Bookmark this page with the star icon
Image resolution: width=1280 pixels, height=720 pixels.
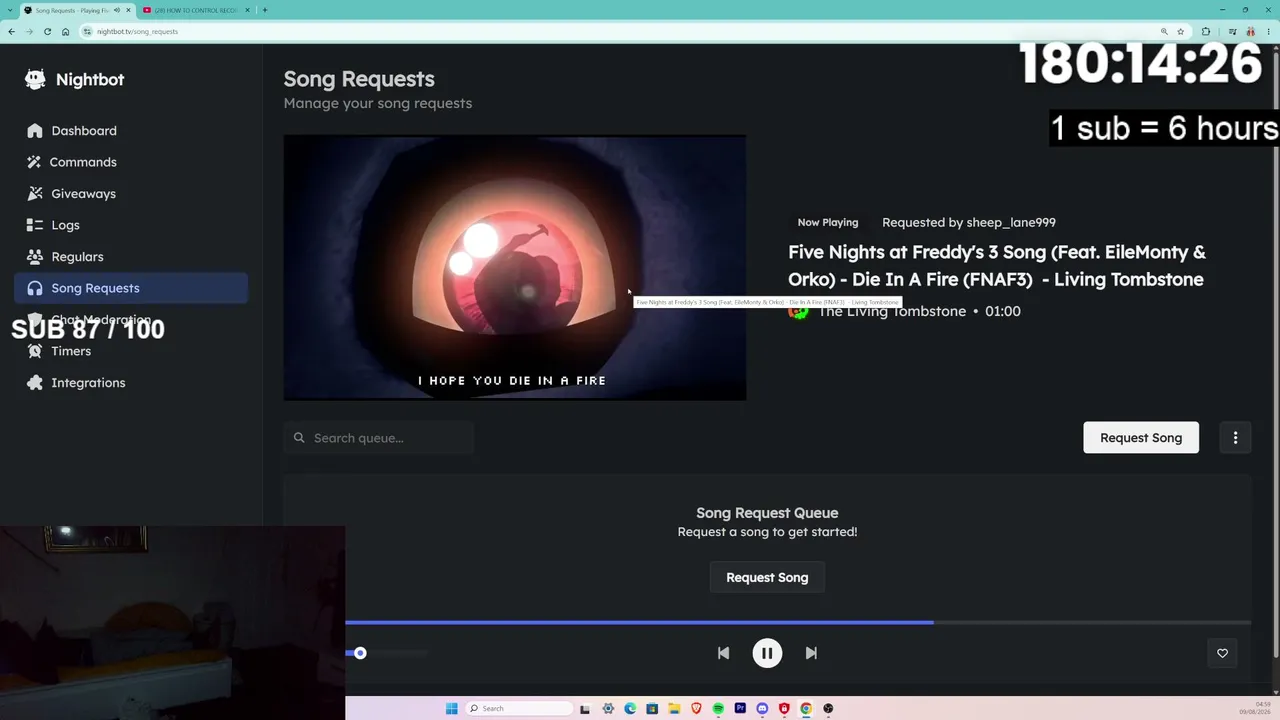pos(1181,31)
